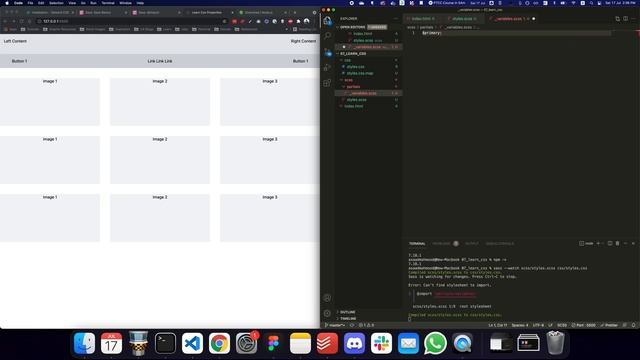Image resolution: width=640 pixels, height=360 pixels.
Task: Click the sync changes icon in status bar
Action: click(x=352, y=325)
